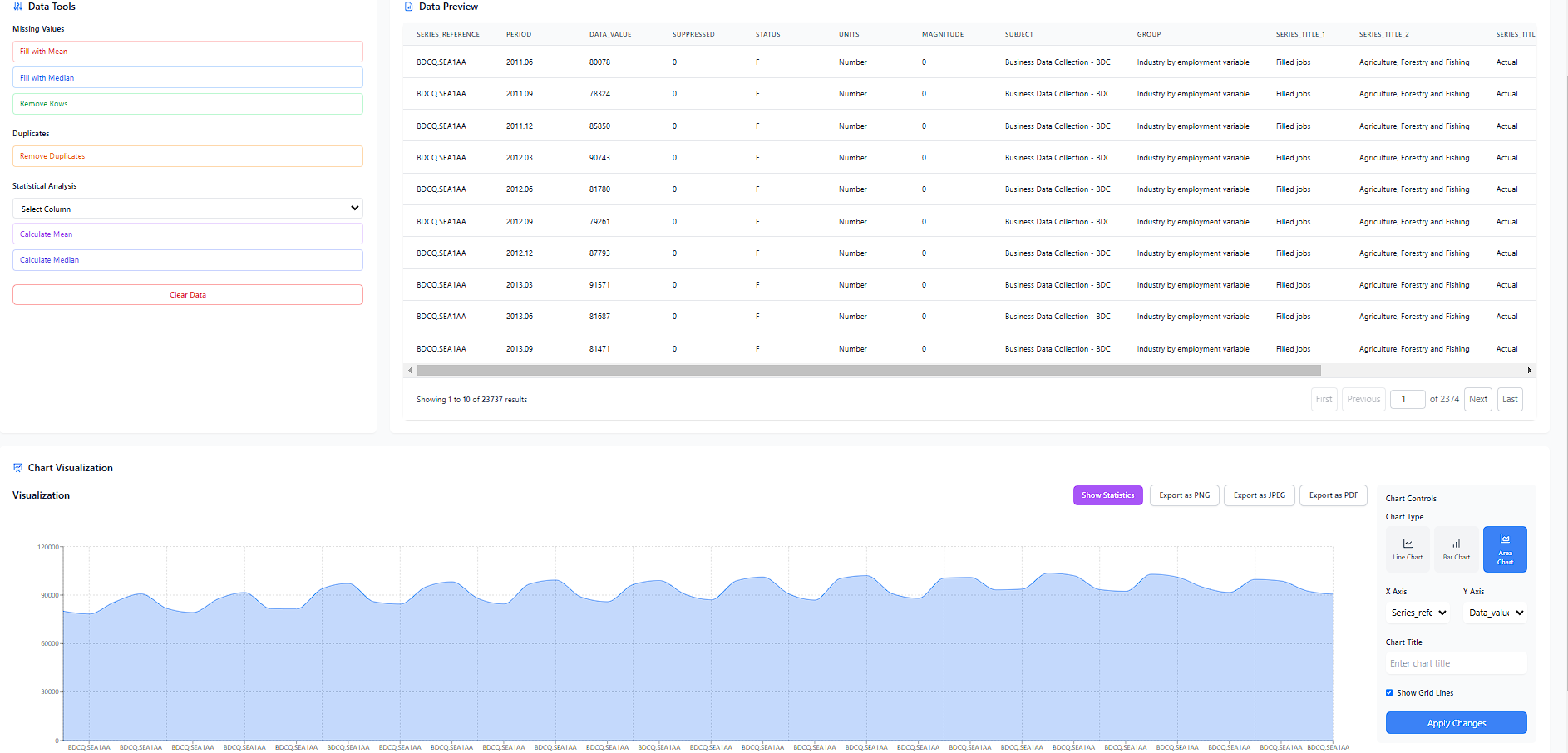Click Apply Changes button

click(x=1457, y=723)
